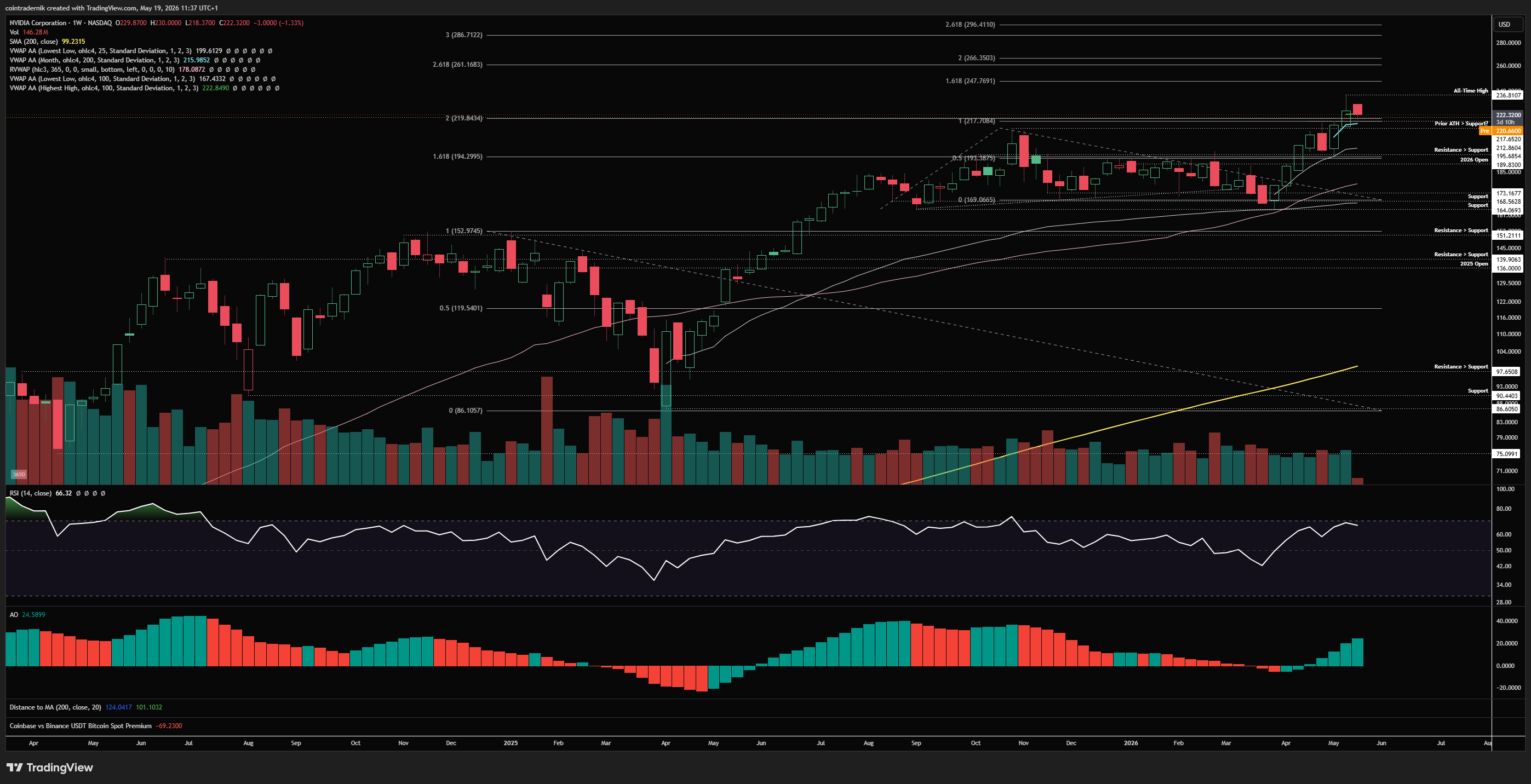Click the 195.6854 price tag
Screen dimensions: 1531x784
click(x=1508, y=156)
